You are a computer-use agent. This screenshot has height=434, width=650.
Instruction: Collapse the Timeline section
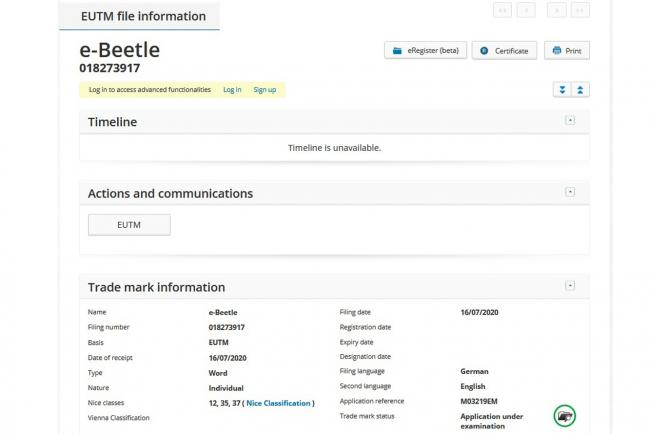coord(570,120)
